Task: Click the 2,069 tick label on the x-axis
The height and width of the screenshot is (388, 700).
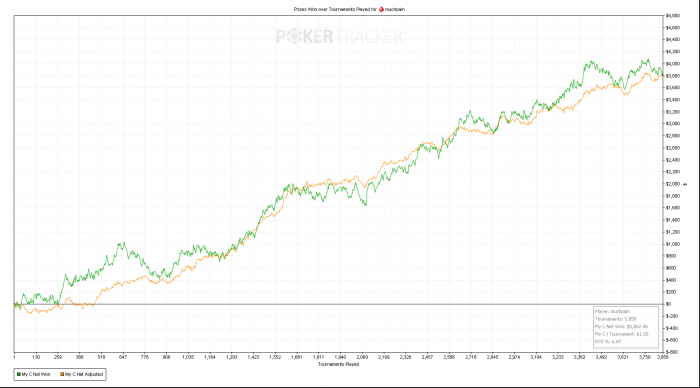Action: point(362,357)
